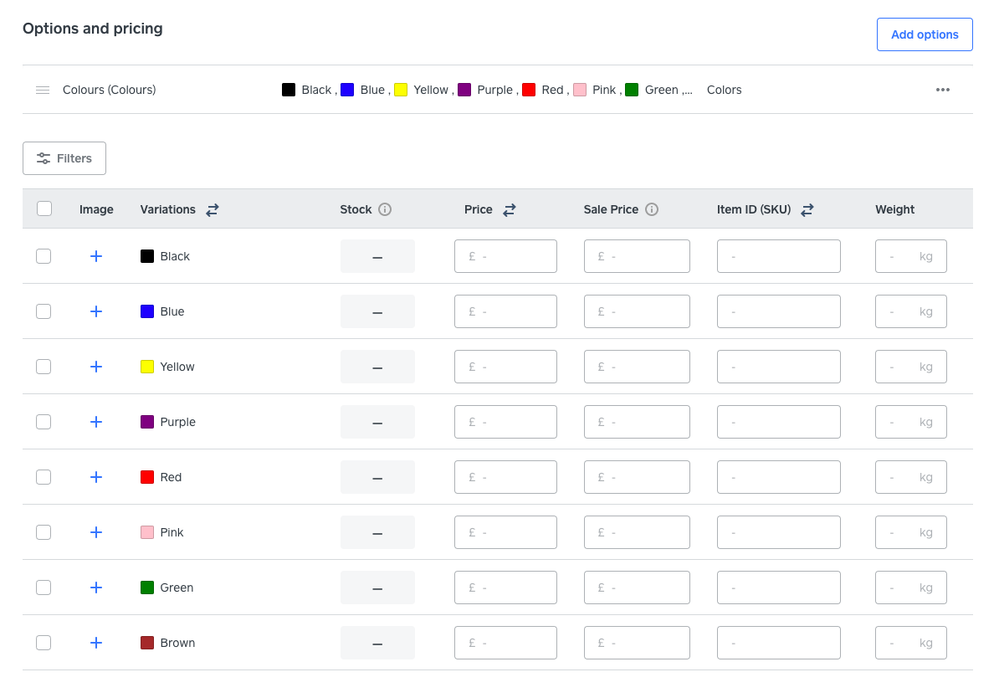Grab the drag handle beside Colours option
The image size is (999, 673).
coord(43,90)
